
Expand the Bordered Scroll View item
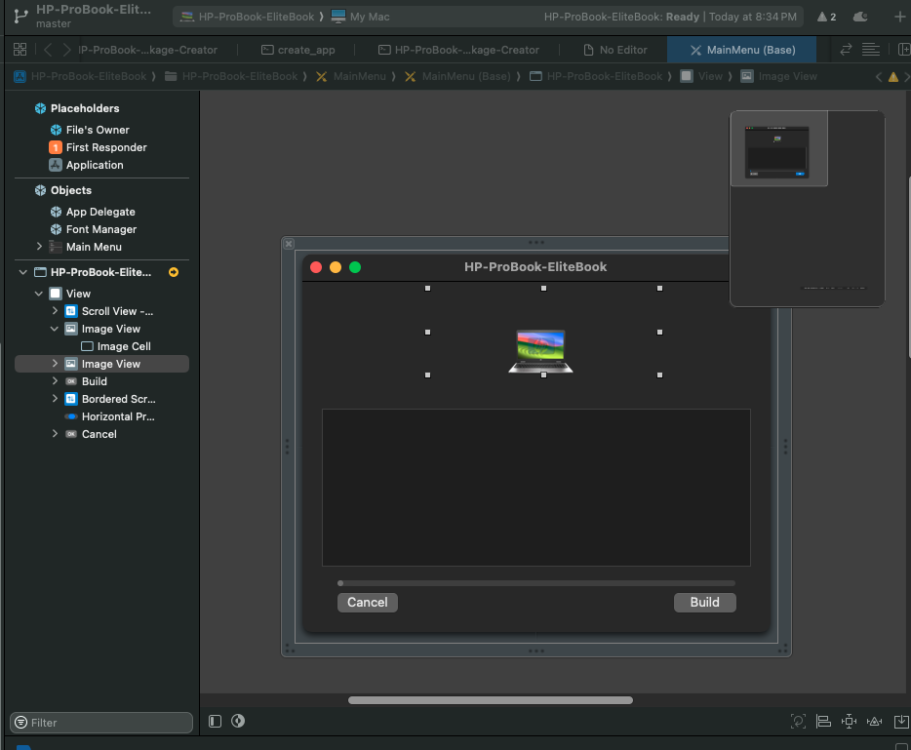coord(55,399)
